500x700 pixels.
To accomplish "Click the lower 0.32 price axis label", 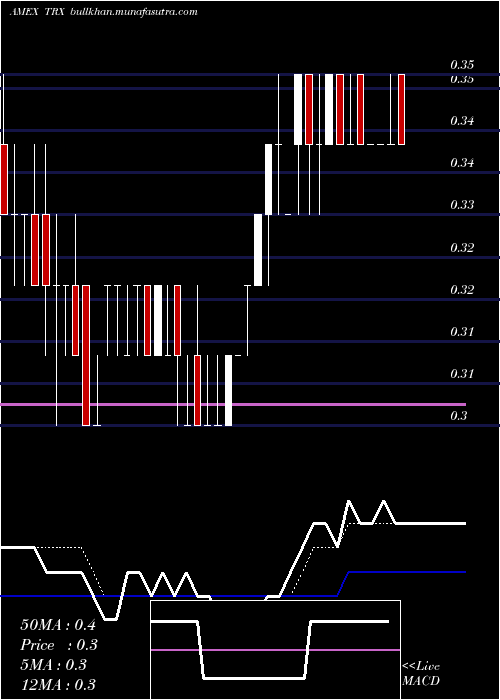I will click(x=462, y=289).
